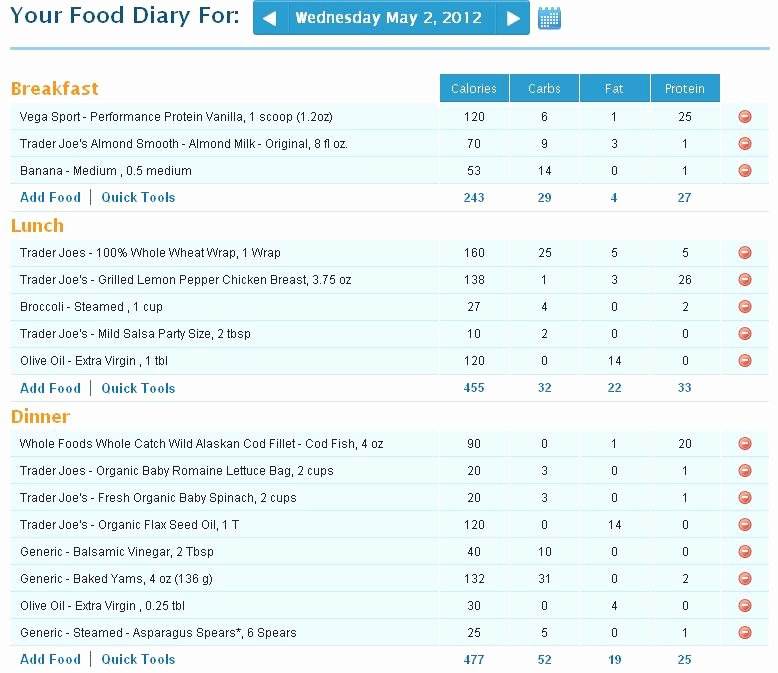Image resolution: width=778 pixels, height=673 pixels.
Task: Click the Lunch section heading
Action: [x=37, y=226]
